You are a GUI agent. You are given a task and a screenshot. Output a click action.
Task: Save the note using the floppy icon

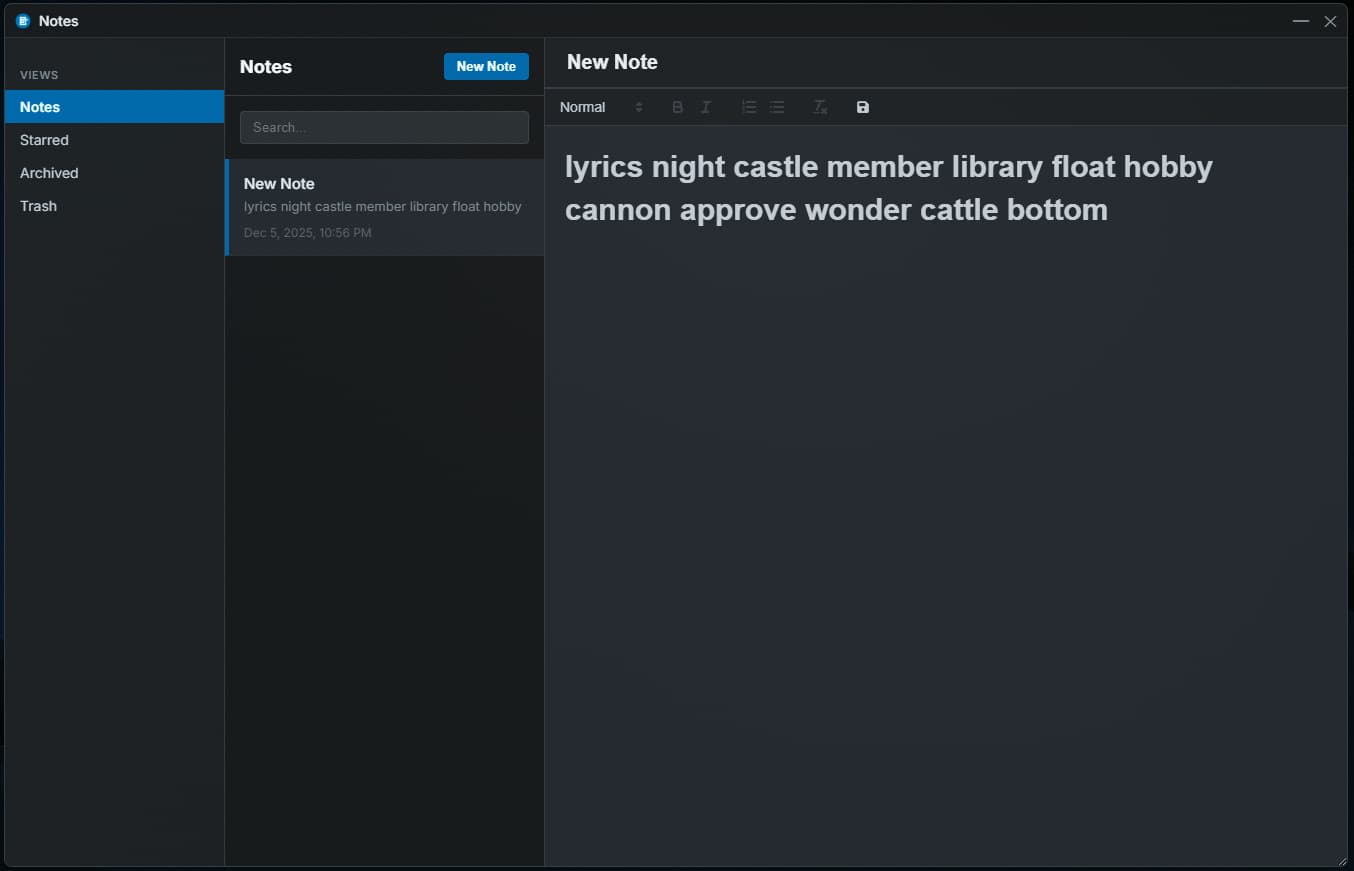point(863,107)
